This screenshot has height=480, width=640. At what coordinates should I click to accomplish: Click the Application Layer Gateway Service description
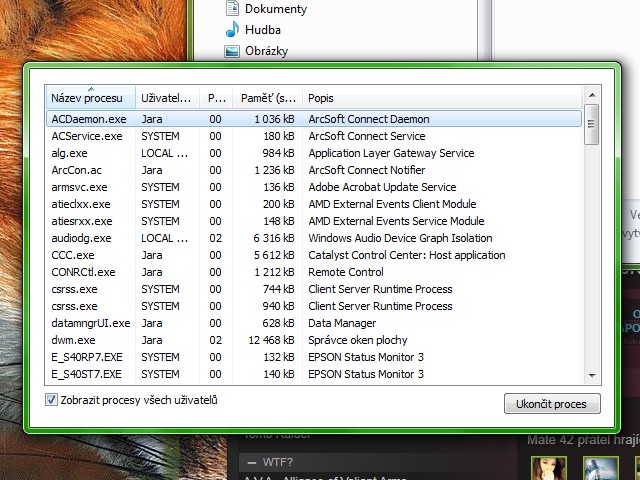click(x=391, y=153)
